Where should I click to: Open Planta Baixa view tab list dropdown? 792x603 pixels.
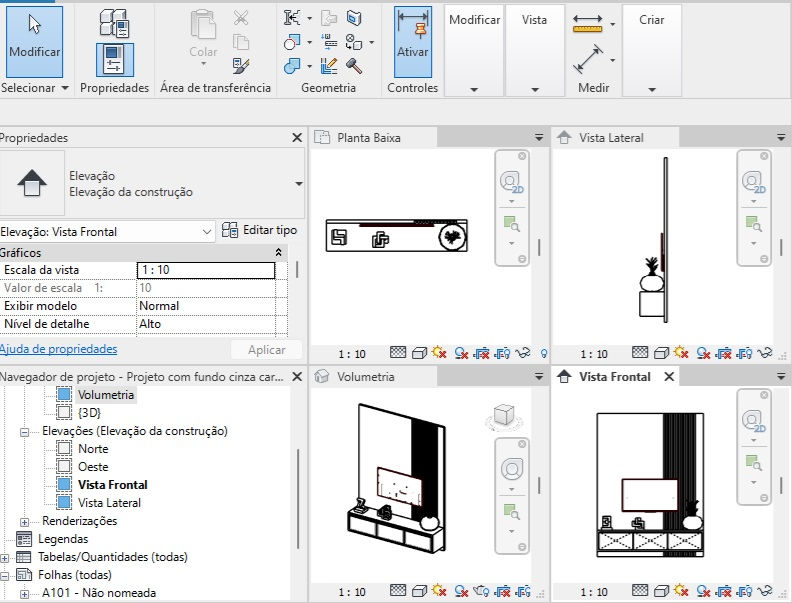[x=539, y=137]
